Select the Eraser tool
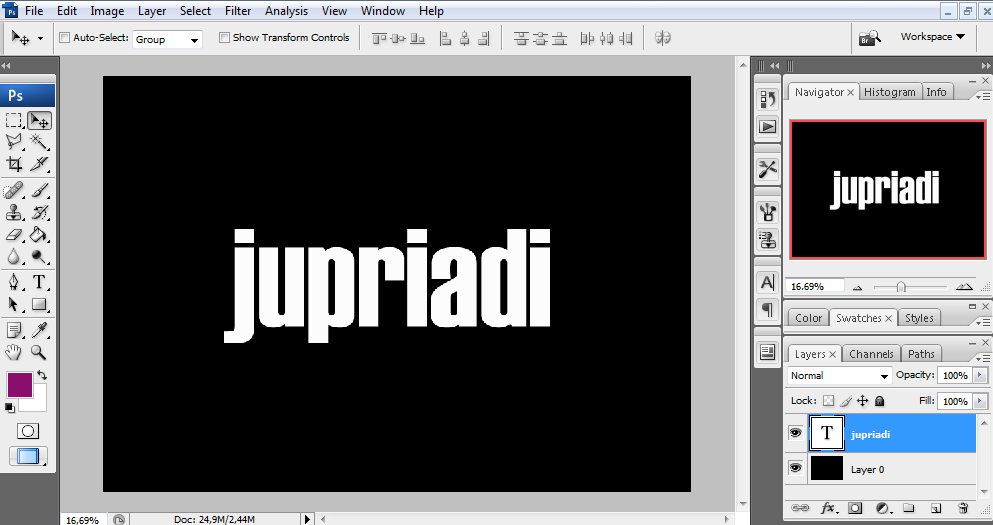 14,234
